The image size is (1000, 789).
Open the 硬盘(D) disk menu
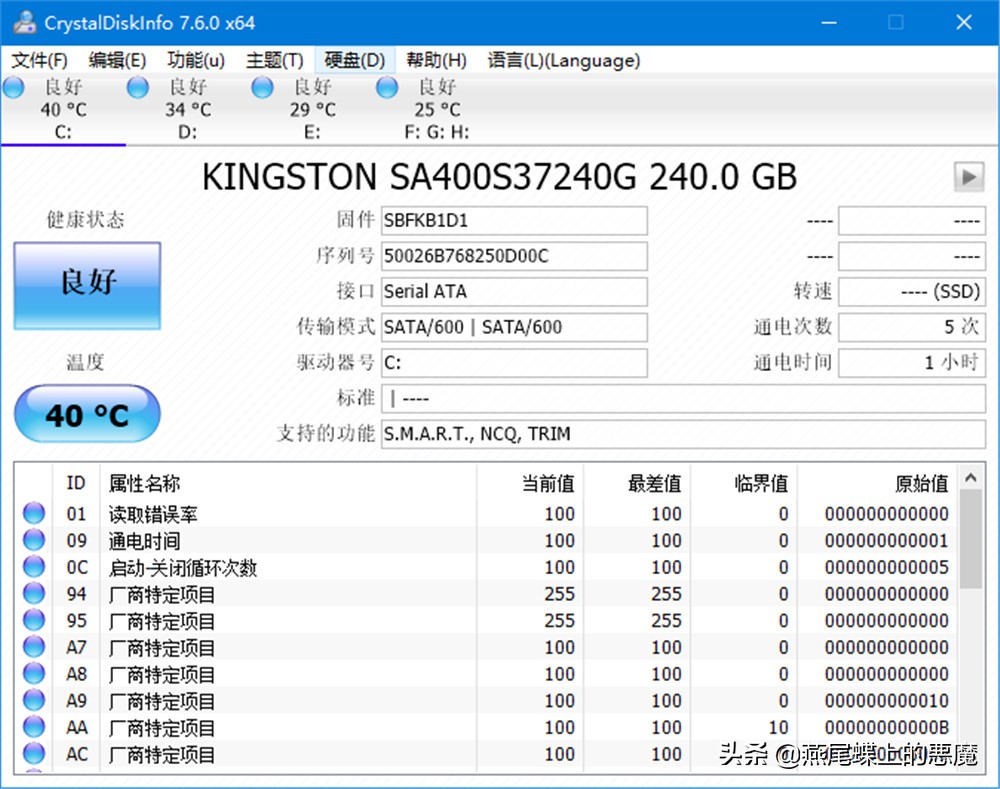click(x=354, y=60)
